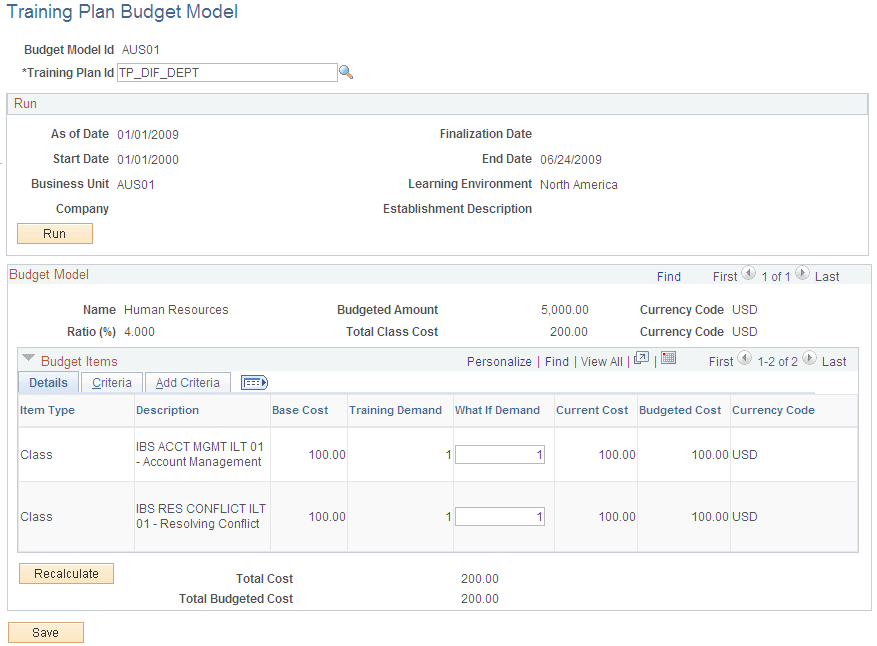Save the budget model changes
The height and width of the screenshot is (646, 877).
coord(45,632)
